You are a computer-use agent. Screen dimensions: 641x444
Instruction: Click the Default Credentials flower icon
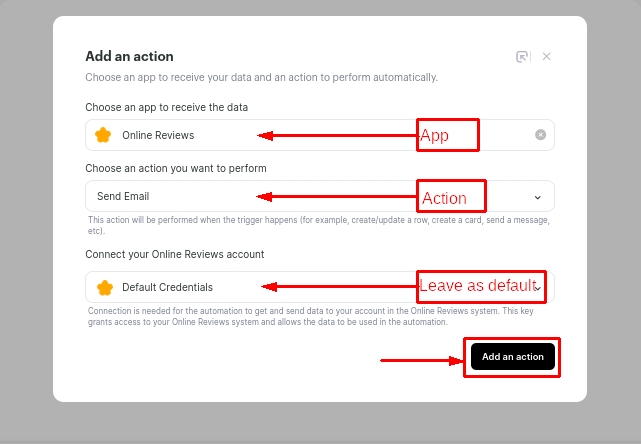[x=104, y=287]
